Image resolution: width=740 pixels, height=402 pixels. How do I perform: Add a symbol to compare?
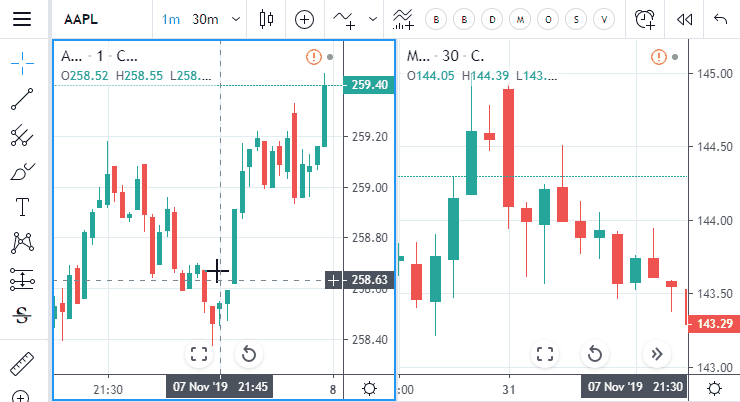pyautogui.click(x=304, y=19)
